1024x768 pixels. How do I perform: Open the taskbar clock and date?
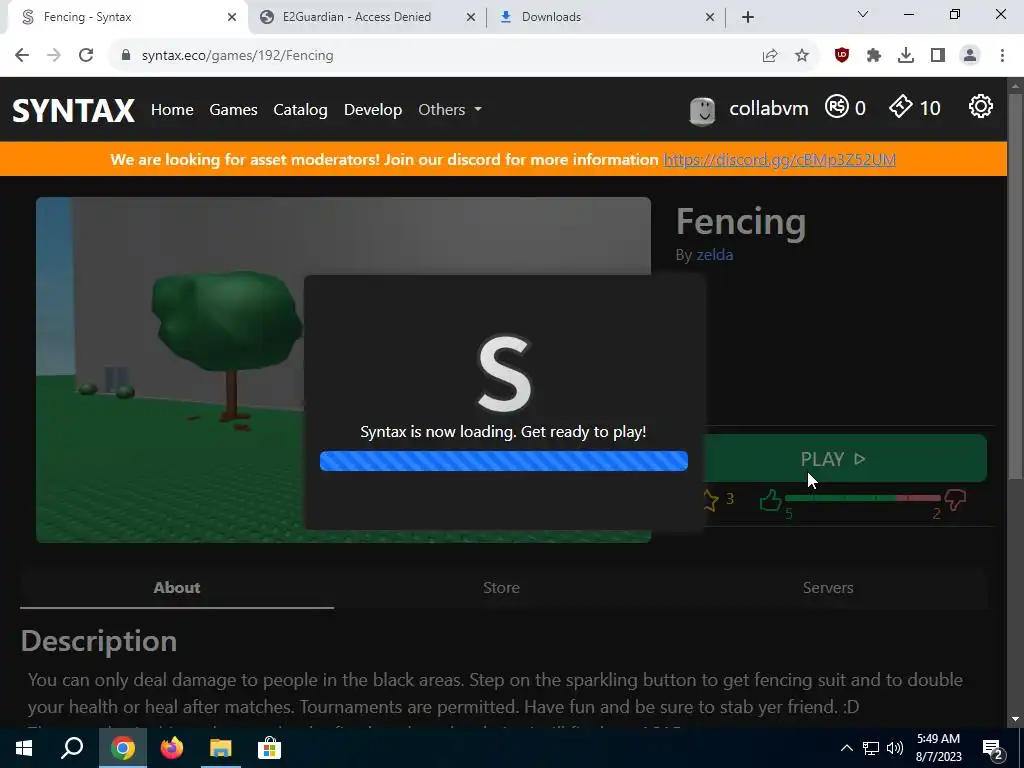tap(938, 748)
